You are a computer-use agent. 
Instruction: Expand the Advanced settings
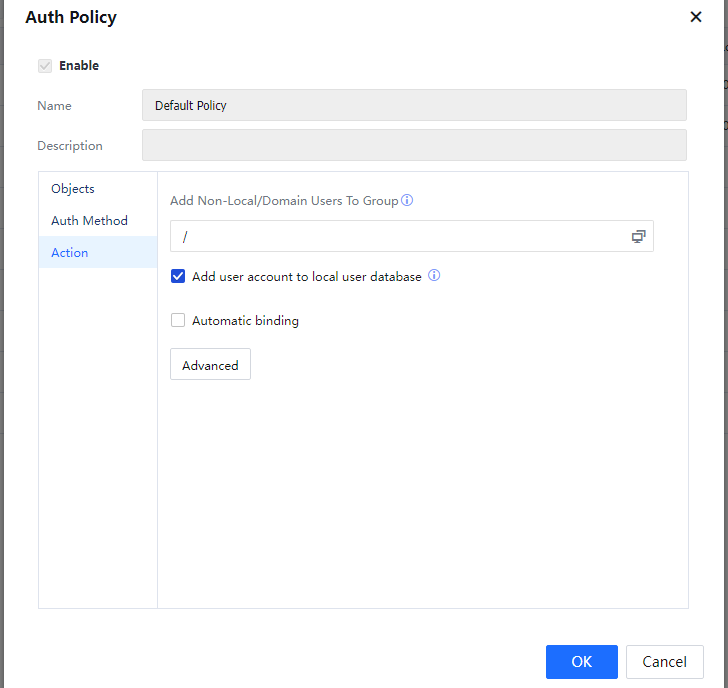(x=210, y=365)
